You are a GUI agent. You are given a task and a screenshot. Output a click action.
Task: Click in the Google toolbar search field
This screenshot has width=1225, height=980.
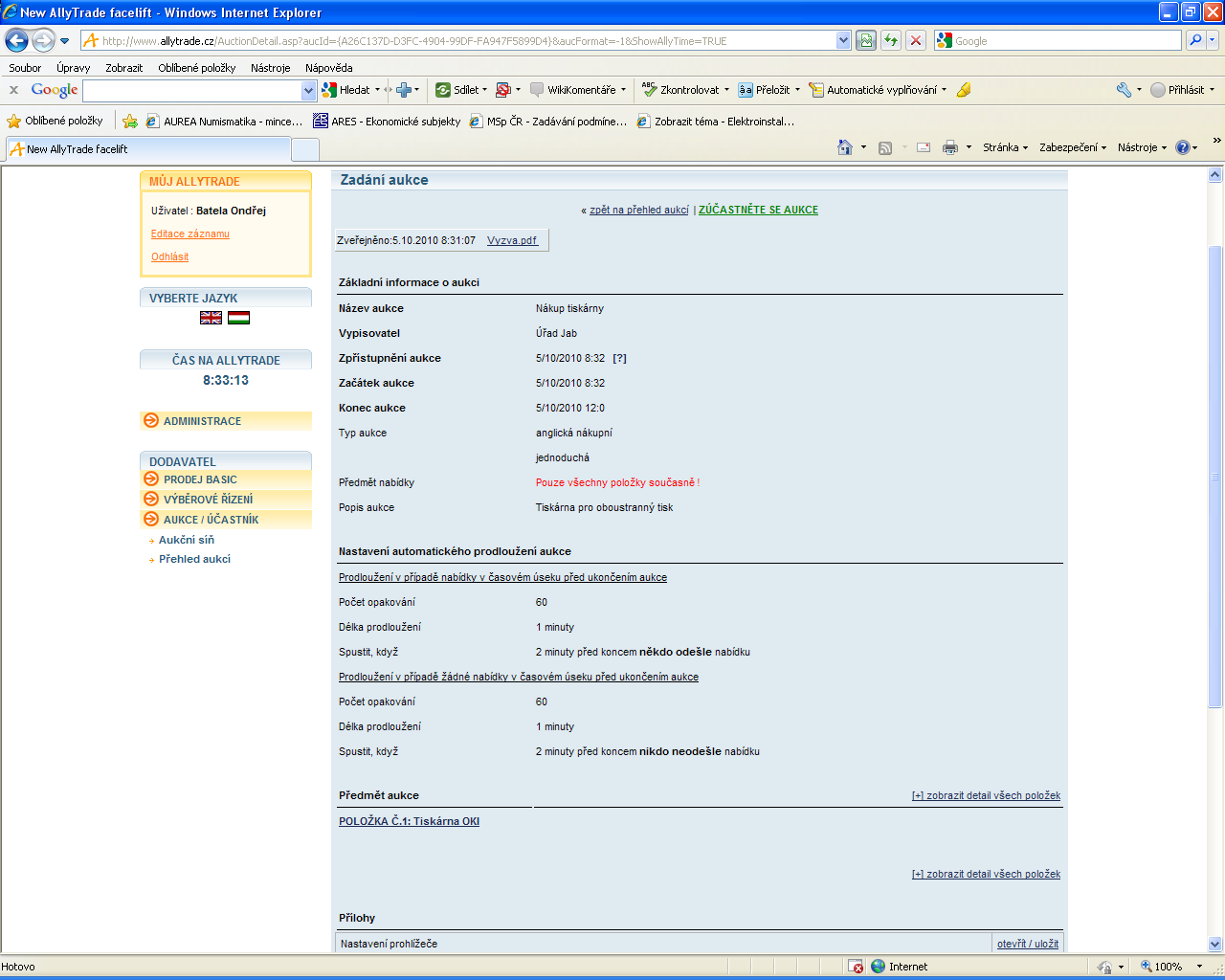point(192,90)
